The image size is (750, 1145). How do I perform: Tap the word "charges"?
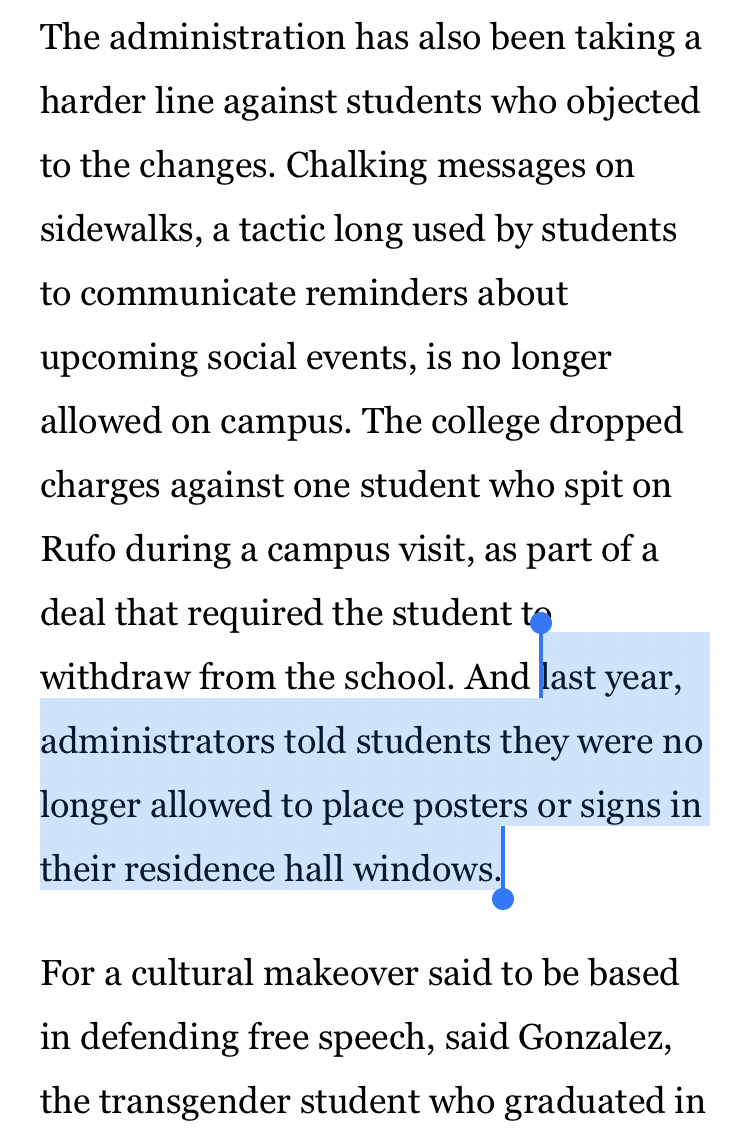point(100,486)
